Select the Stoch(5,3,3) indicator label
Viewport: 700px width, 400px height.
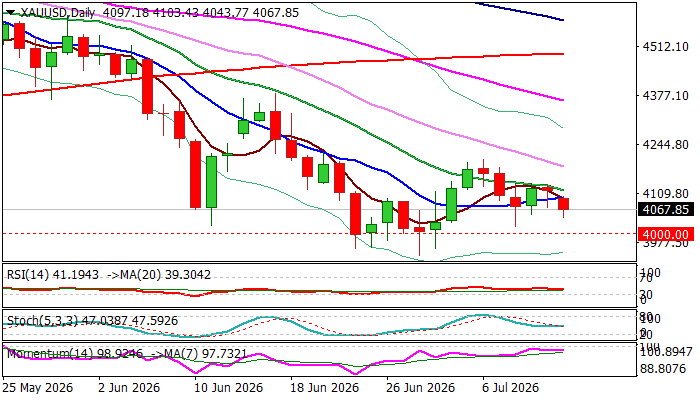[x=42, y=321]
